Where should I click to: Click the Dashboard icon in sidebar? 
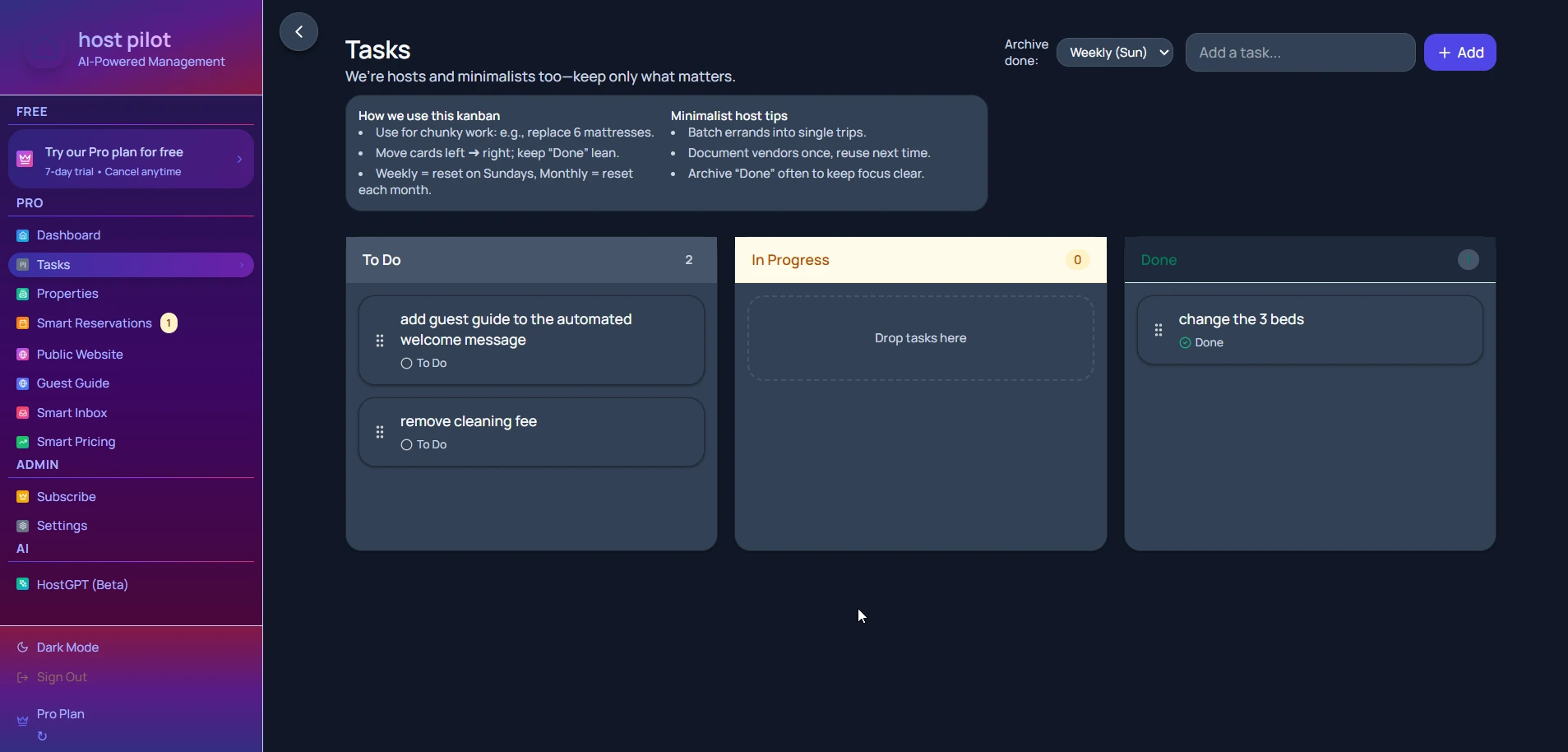pos(23,235)
